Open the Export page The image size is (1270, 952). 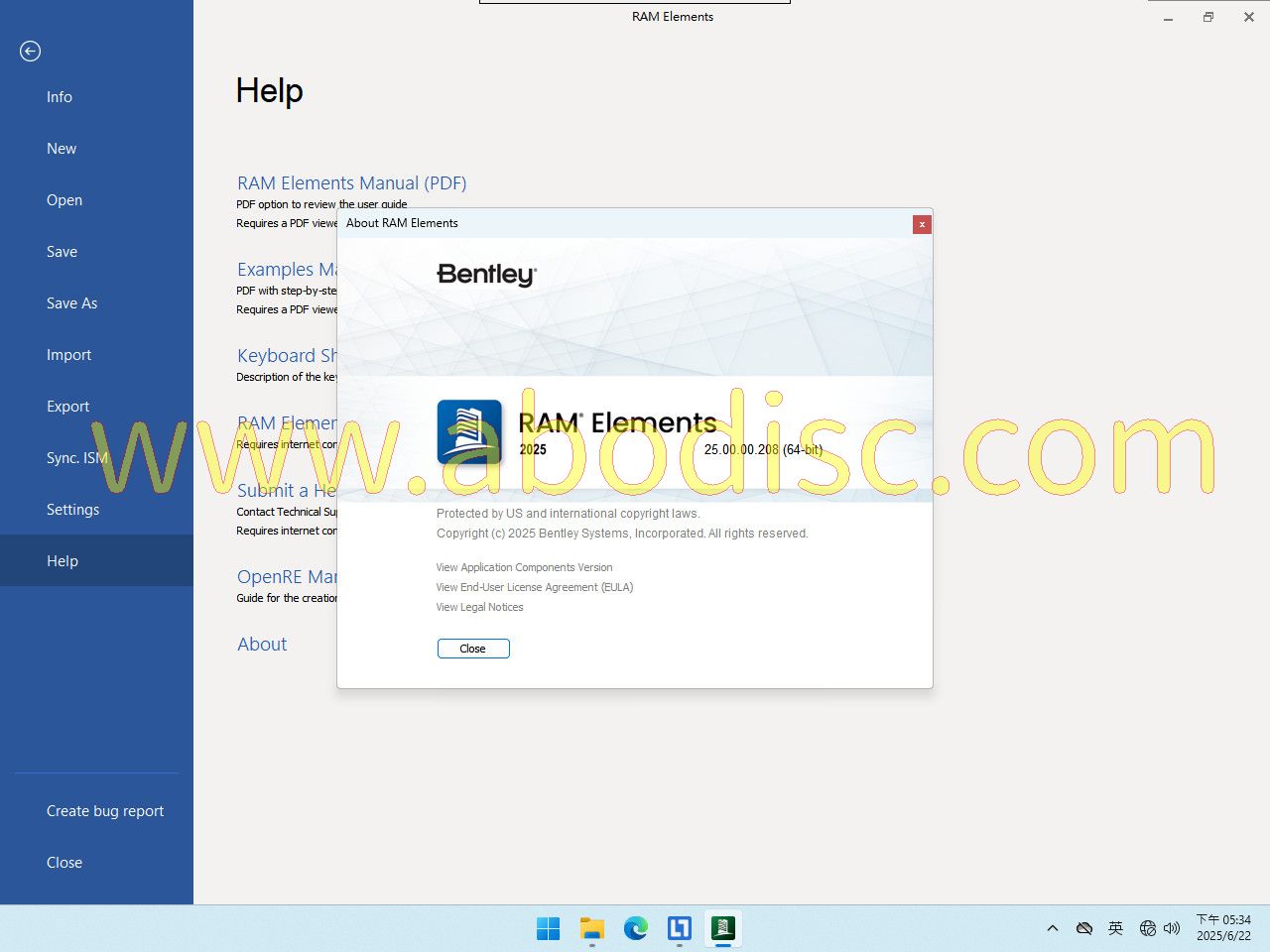(67, 407)
